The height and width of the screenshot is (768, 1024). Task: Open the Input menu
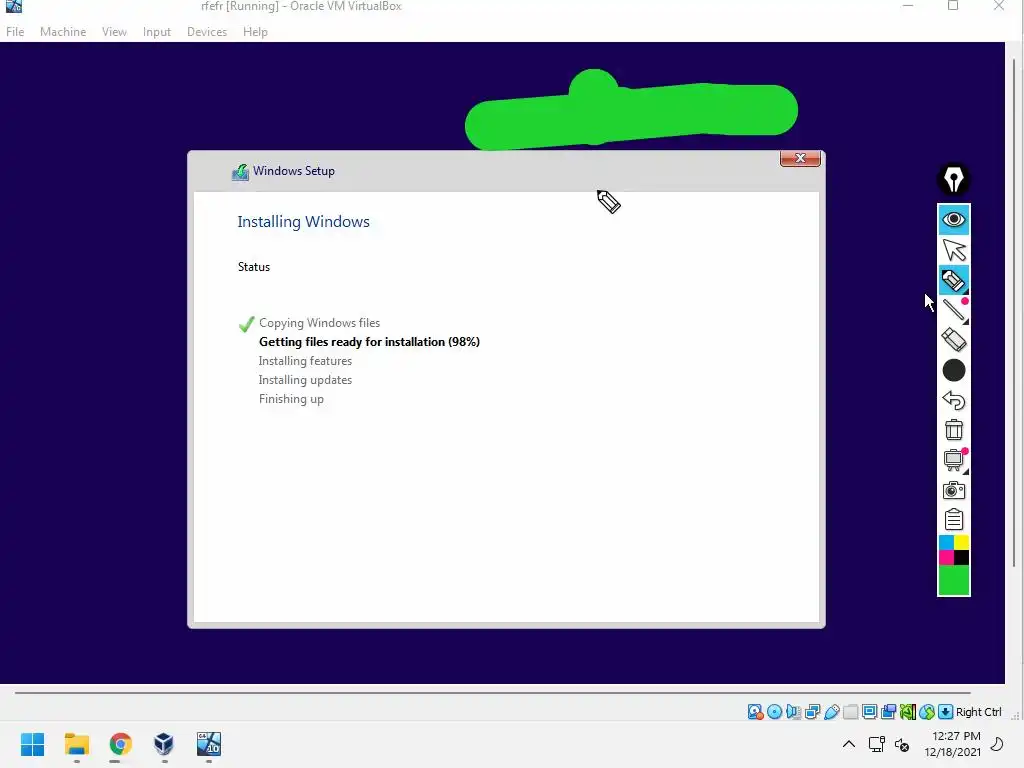coord(157,31)
